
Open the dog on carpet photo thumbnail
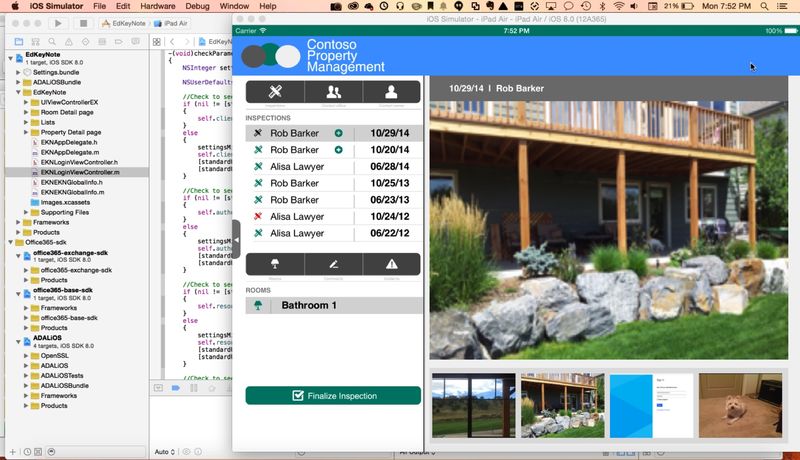[740, 405]
